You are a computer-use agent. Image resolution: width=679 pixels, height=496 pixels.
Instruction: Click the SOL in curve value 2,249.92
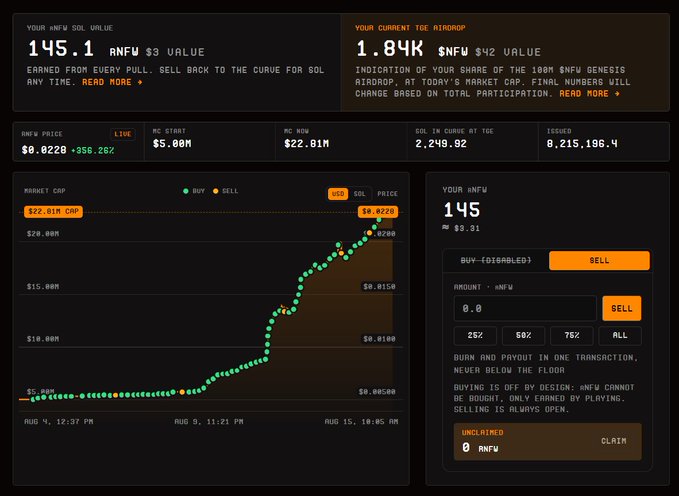coord(441,144)
